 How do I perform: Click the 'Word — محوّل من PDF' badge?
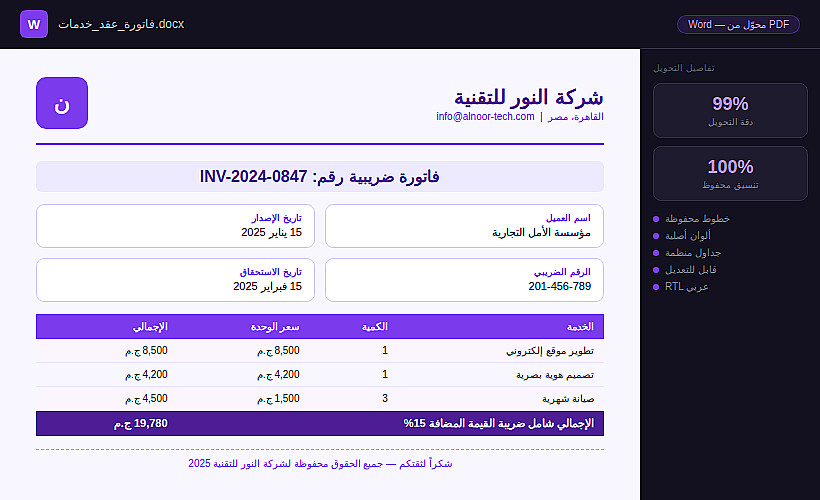pyautogui.click(x=738, y=24)
